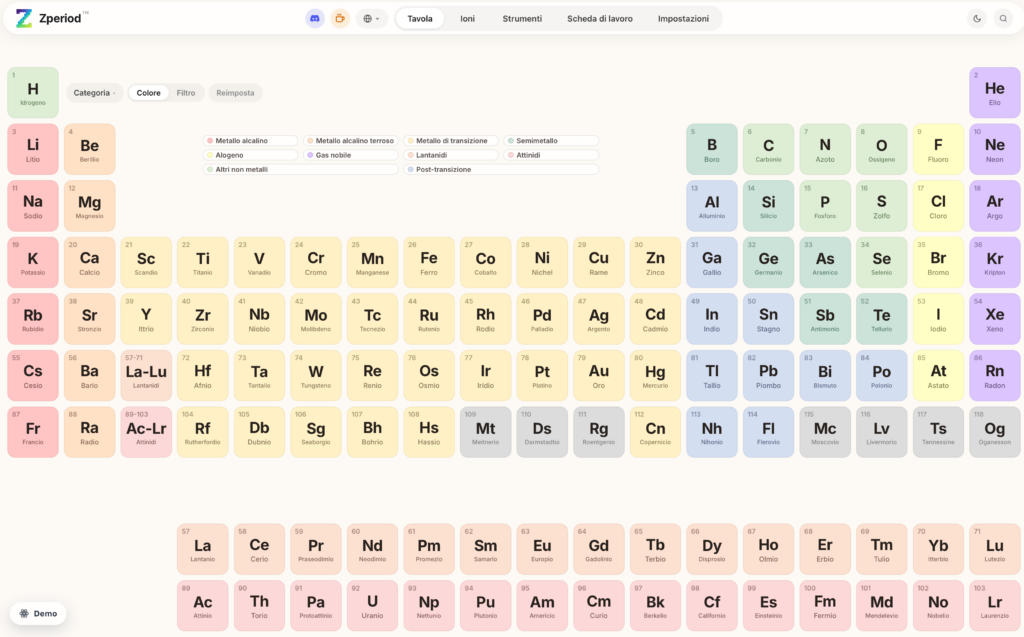Select the Colore mode toggle
The width and height of the screenshot is (1024, 637).
click(148, 93)
